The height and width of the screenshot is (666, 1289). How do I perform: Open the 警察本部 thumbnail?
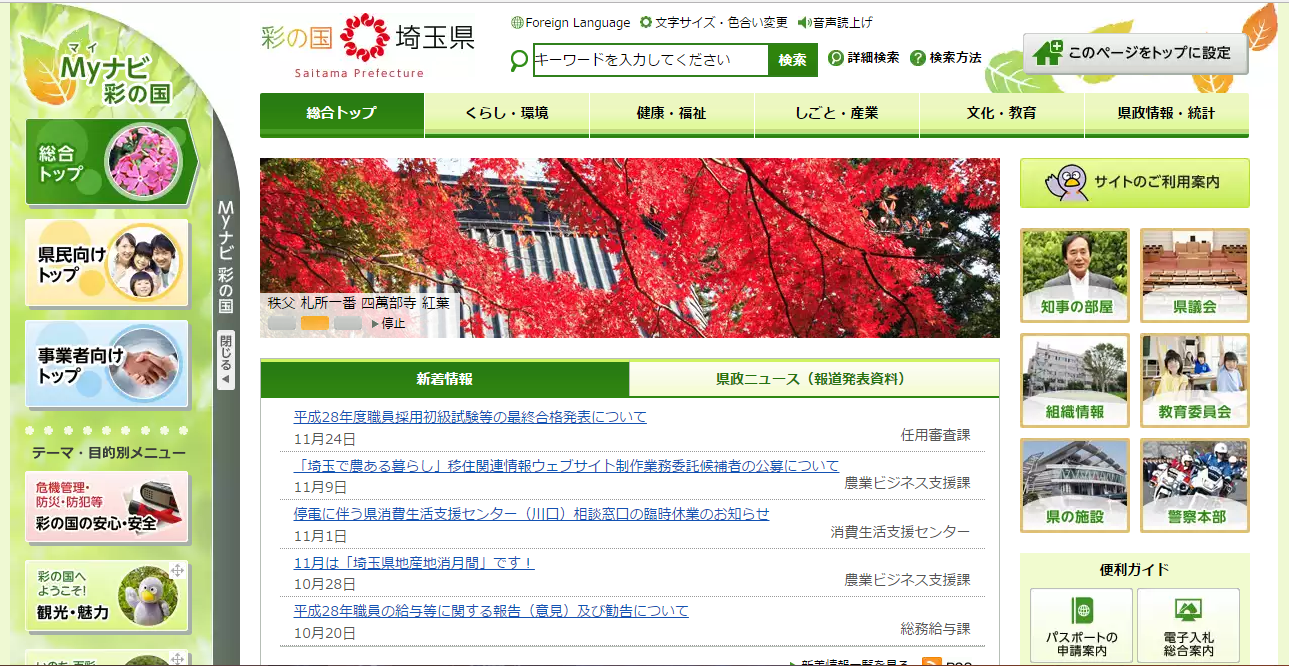pyautogui.click(x=1195, y=485)
